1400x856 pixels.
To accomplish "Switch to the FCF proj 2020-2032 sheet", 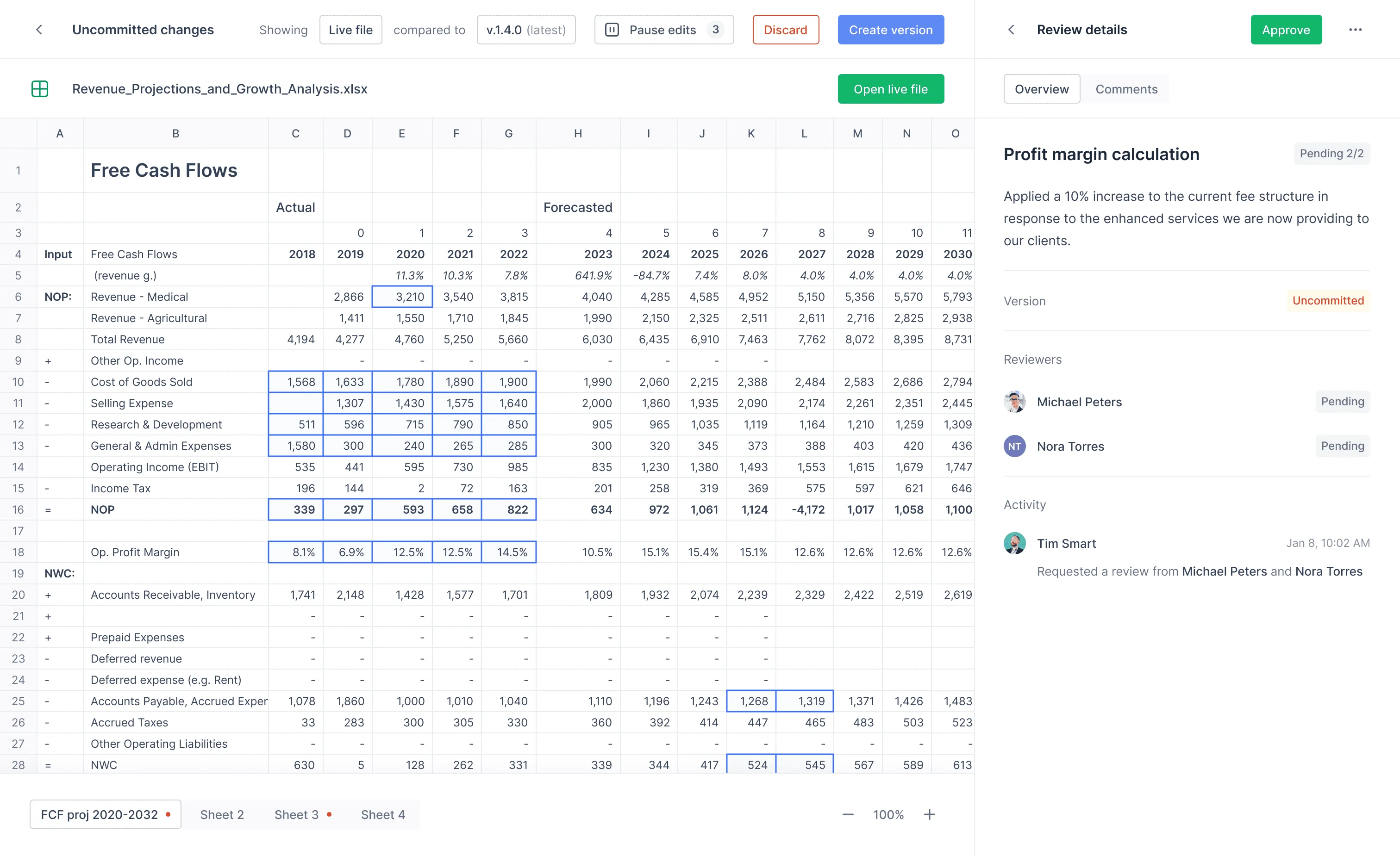I will point(100,814).
